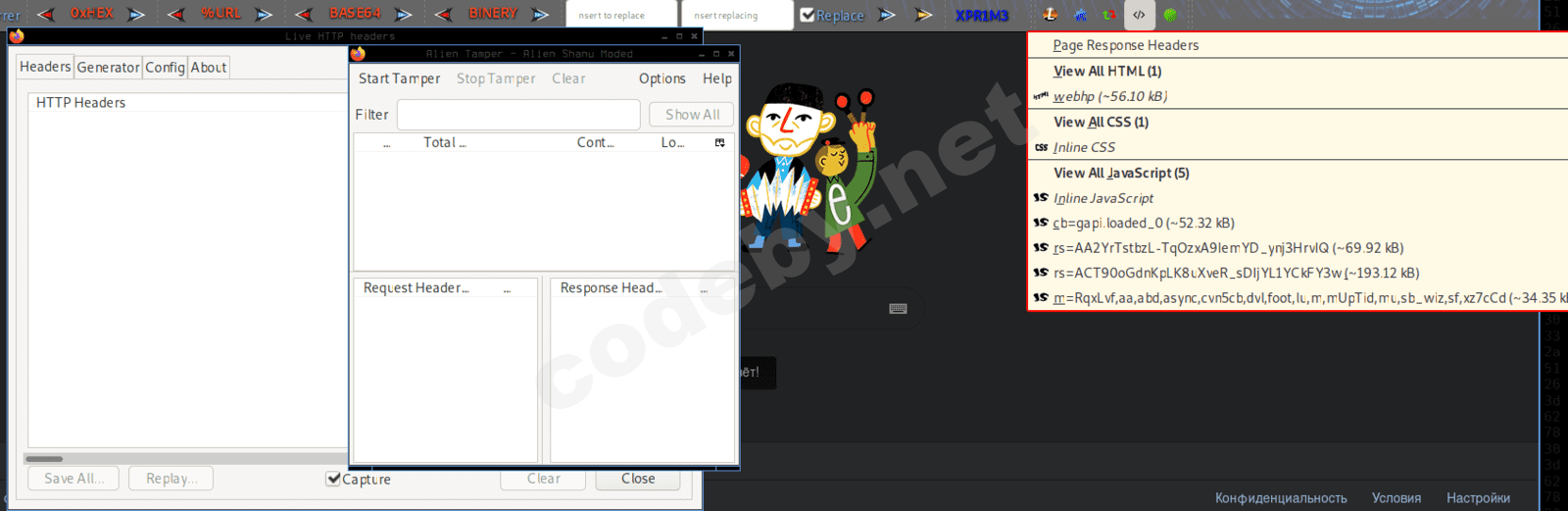This screenshot has height=511, width=1568.
Task: Open rs=AA2YrTstbzL script entry (~69.92 kB)
Action: [x=1298, y=248]
